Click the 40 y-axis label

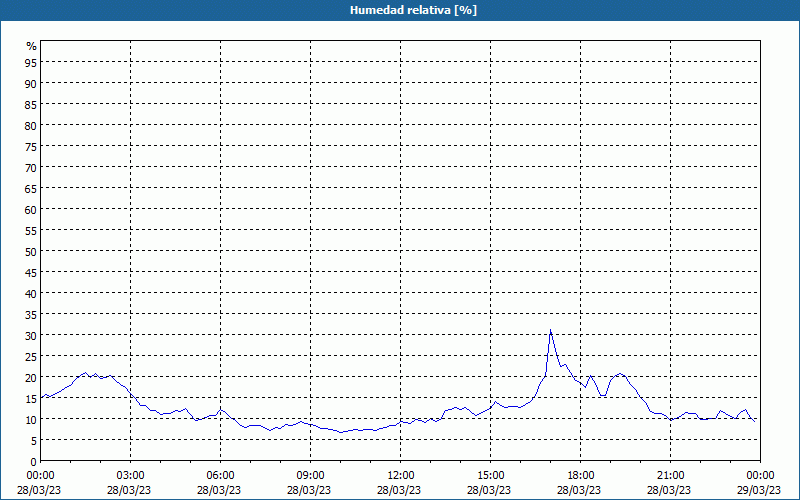pyautogui.click(x=31, y=294)
